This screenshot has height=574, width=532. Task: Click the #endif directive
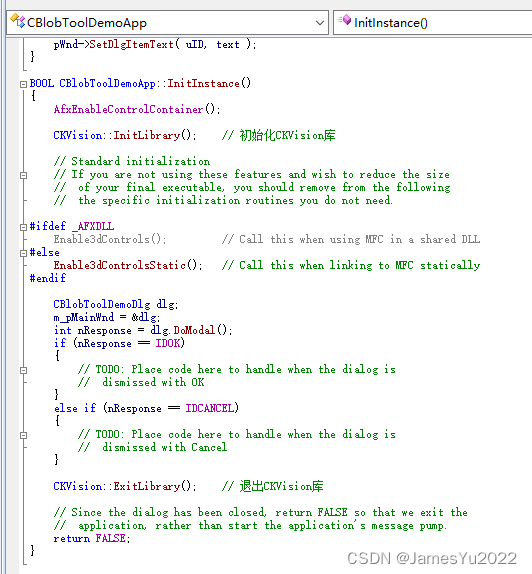(x=48, y=278)
